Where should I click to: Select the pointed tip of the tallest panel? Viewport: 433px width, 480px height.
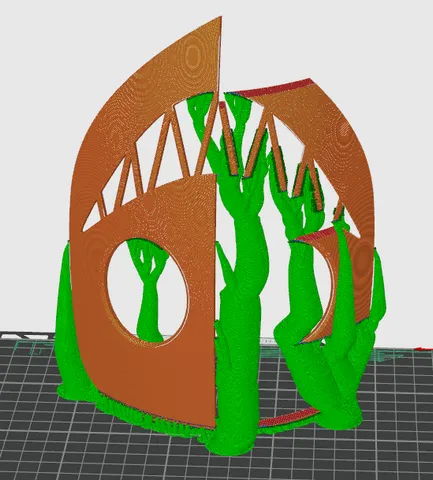220,20
